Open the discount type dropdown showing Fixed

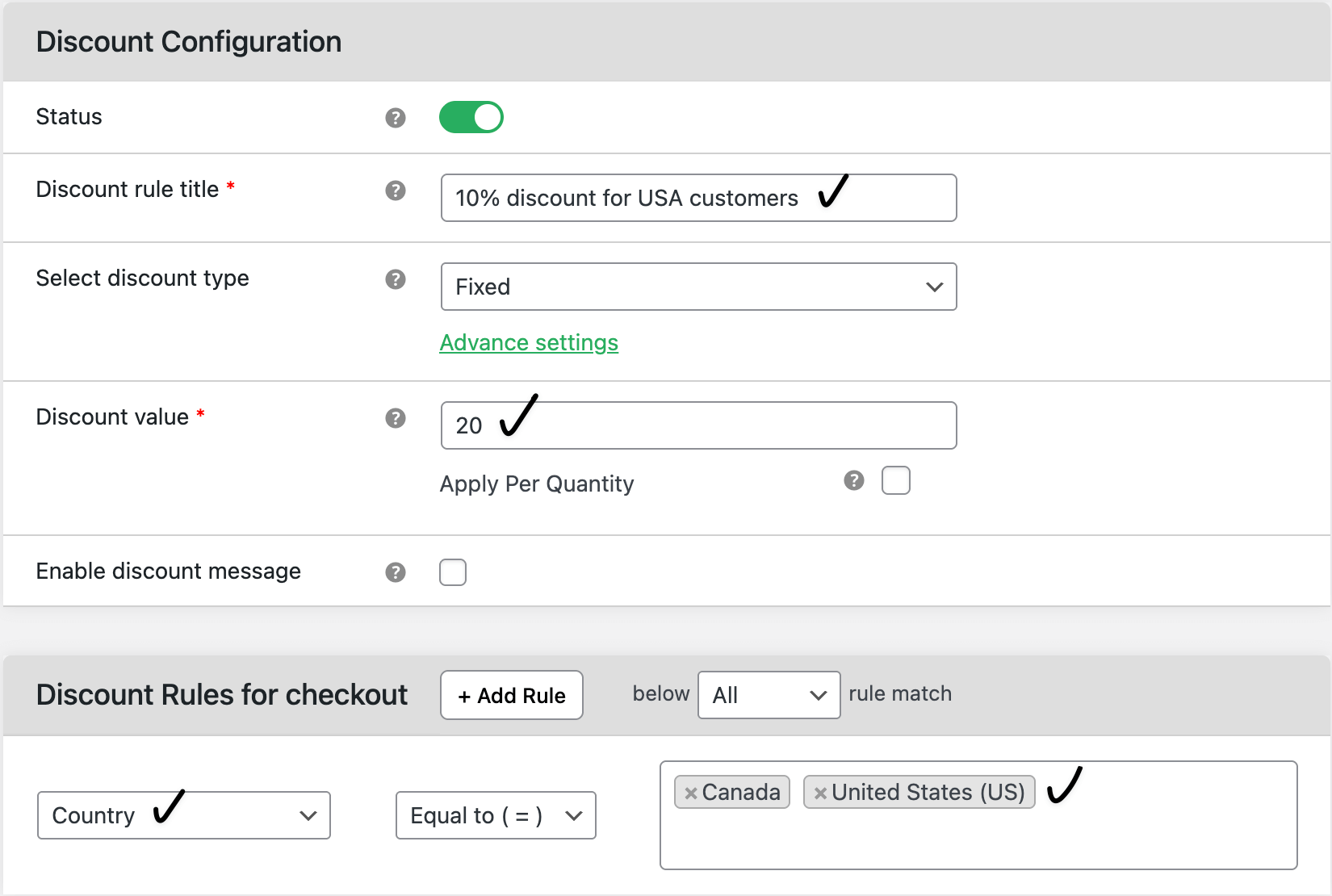point(698,287)
